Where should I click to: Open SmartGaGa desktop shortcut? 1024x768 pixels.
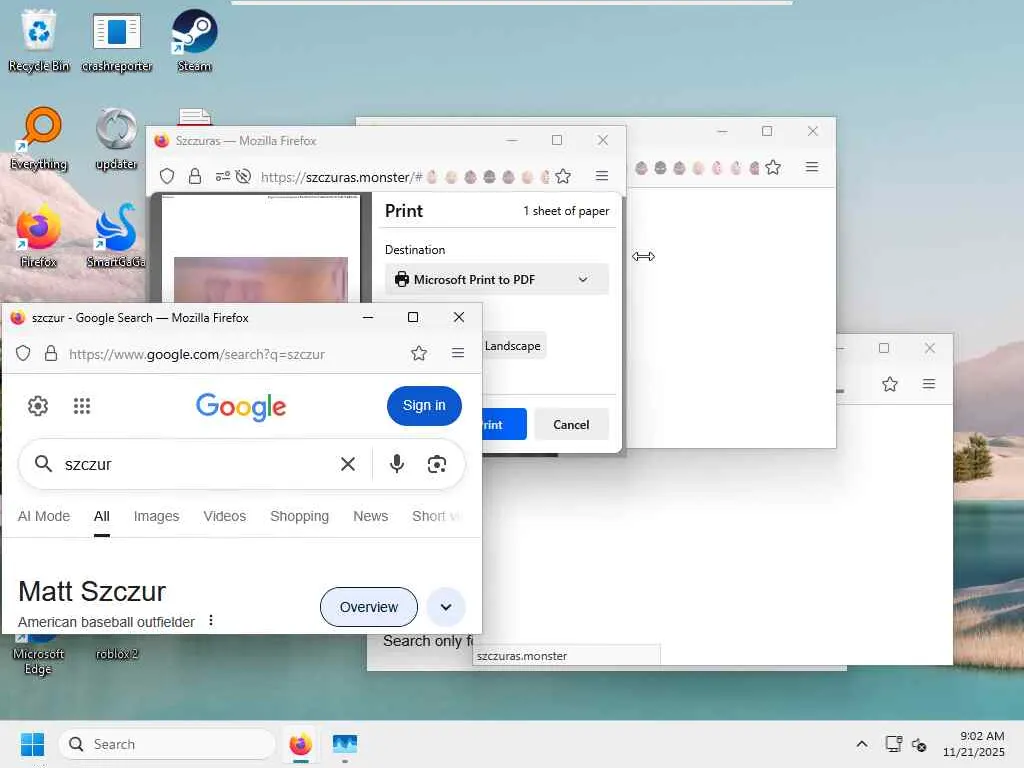pos(116,236)
